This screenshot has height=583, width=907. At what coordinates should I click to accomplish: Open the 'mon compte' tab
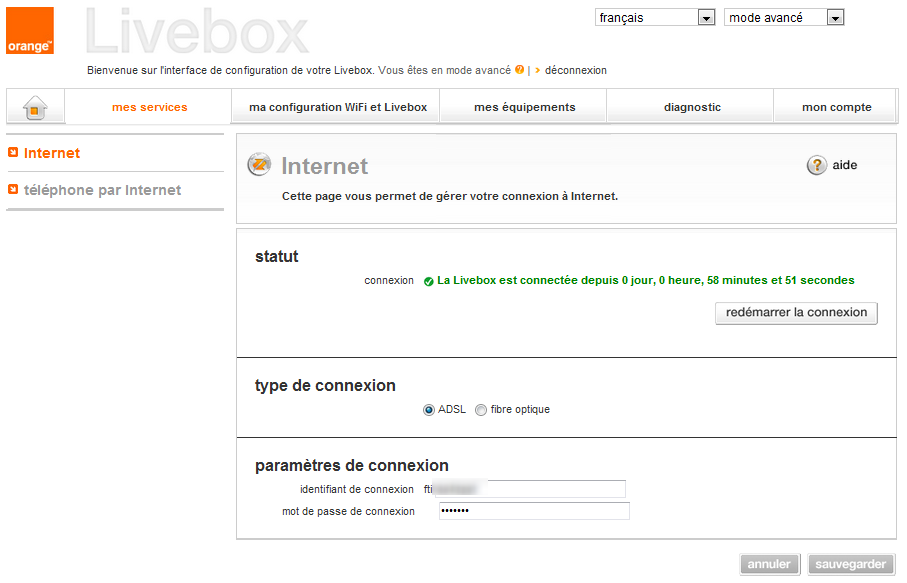(836, 107)
